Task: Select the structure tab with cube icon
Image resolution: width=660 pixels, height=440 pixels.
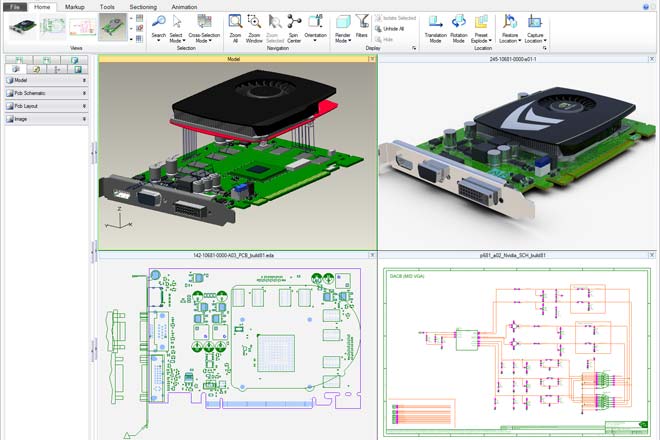Action: click(16, 69)
